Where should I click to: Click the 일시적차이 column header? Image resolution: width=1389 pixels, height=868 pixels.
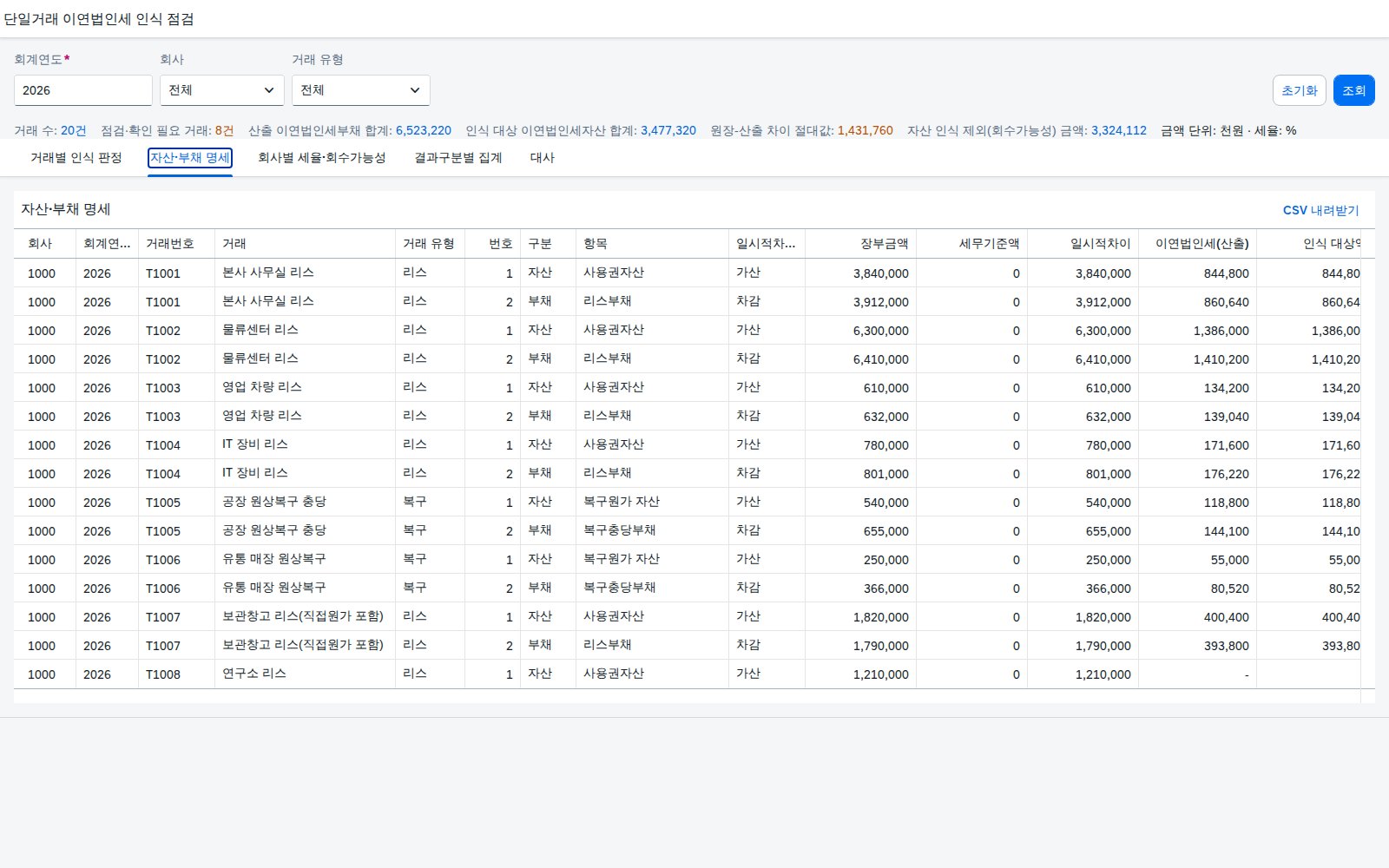point(1083,244)
